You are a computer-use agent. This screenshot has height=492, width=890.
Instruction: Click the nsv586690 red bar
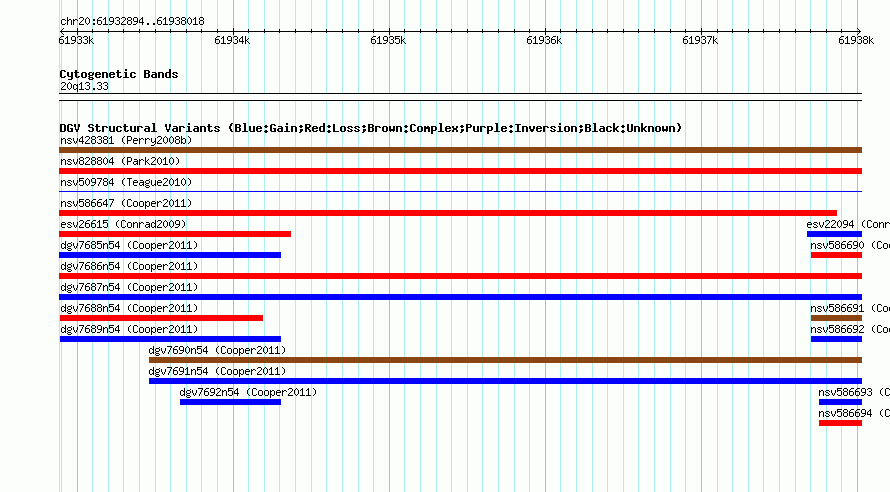coord(837,255)
